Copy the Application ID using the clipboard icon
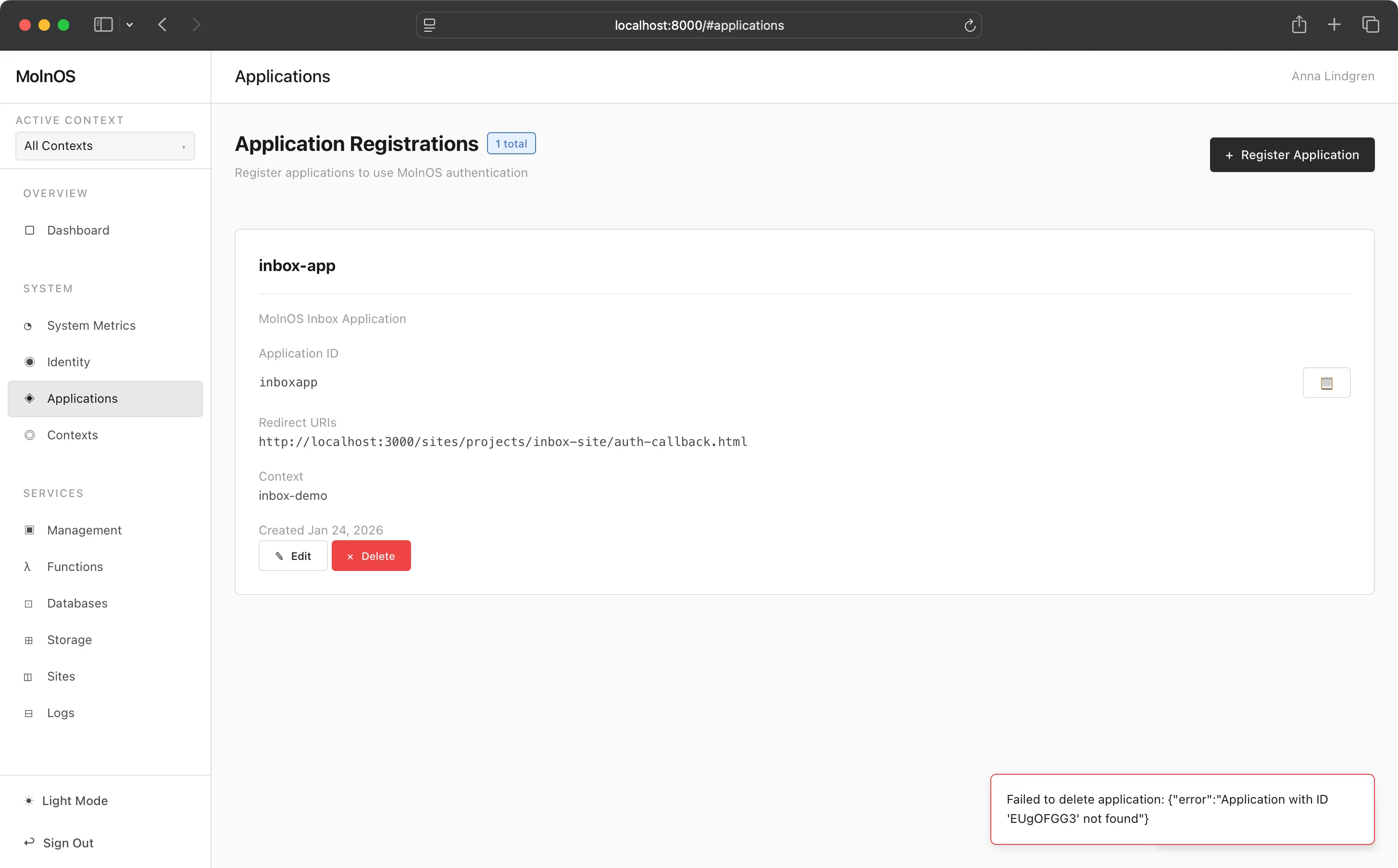 (1327, 383)
